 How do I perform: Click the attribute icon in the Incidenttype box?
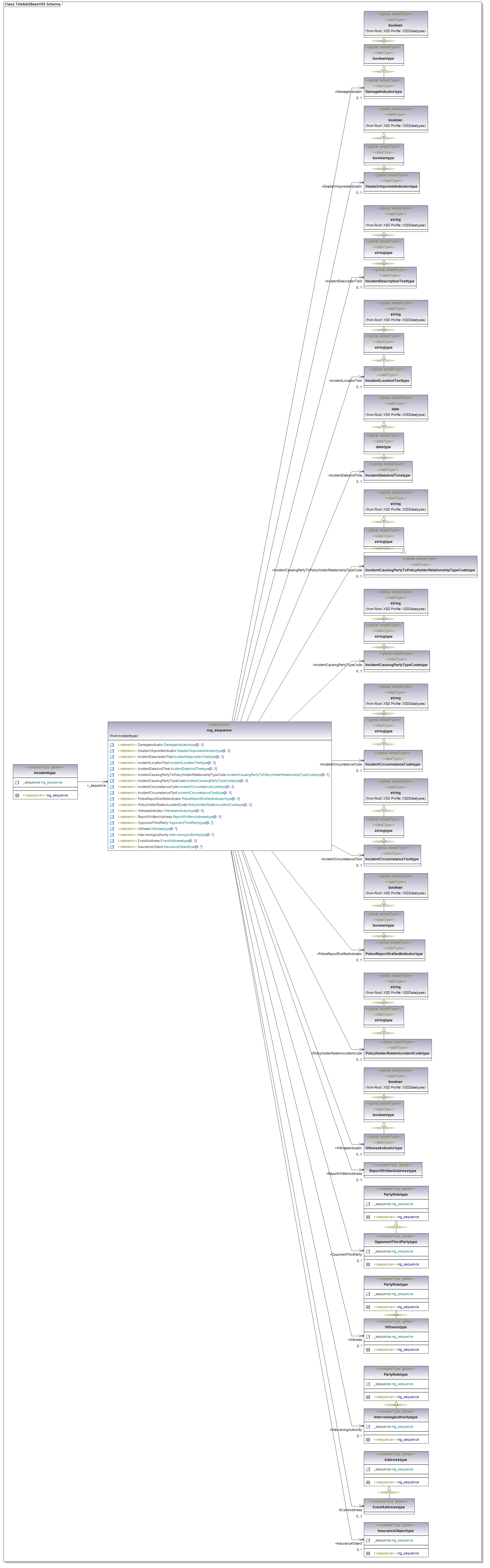point(17,782)
